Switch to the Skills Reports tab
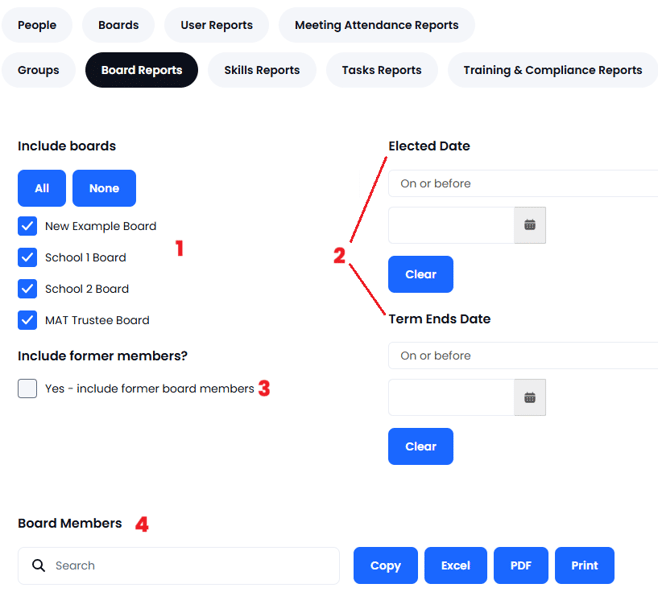The width and height of the screenshot is (658, 592). pyautogui.click(x=262, y=70)
